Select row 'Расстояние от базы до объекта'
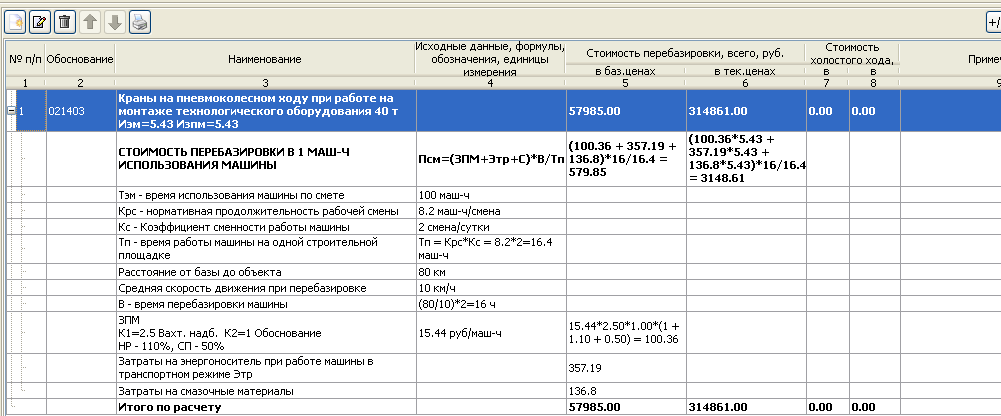 coord(266,272)
